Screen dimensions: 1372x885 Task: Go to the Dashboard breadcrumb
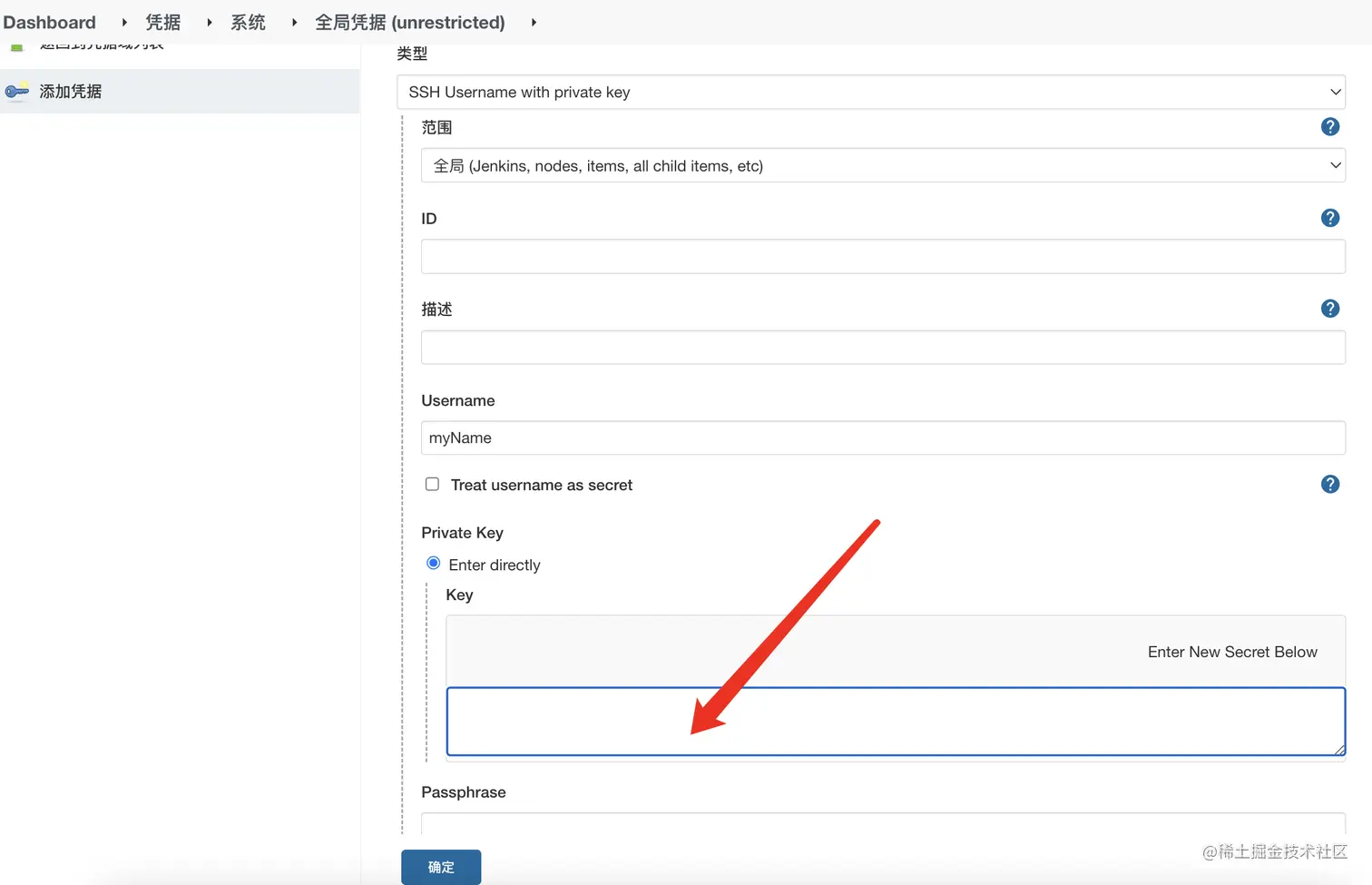[50, 23]
